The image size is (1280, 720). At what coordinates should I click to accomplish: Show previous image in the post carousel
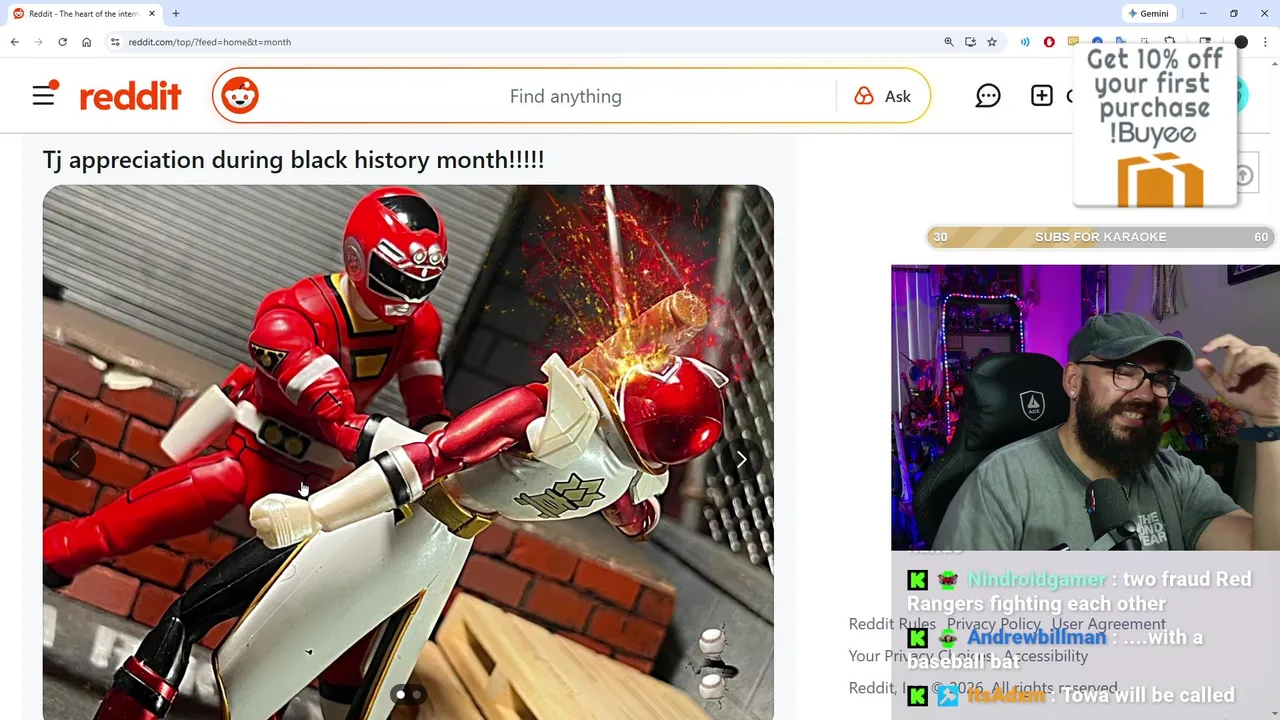pyautogui.click(x=74, y=459)
